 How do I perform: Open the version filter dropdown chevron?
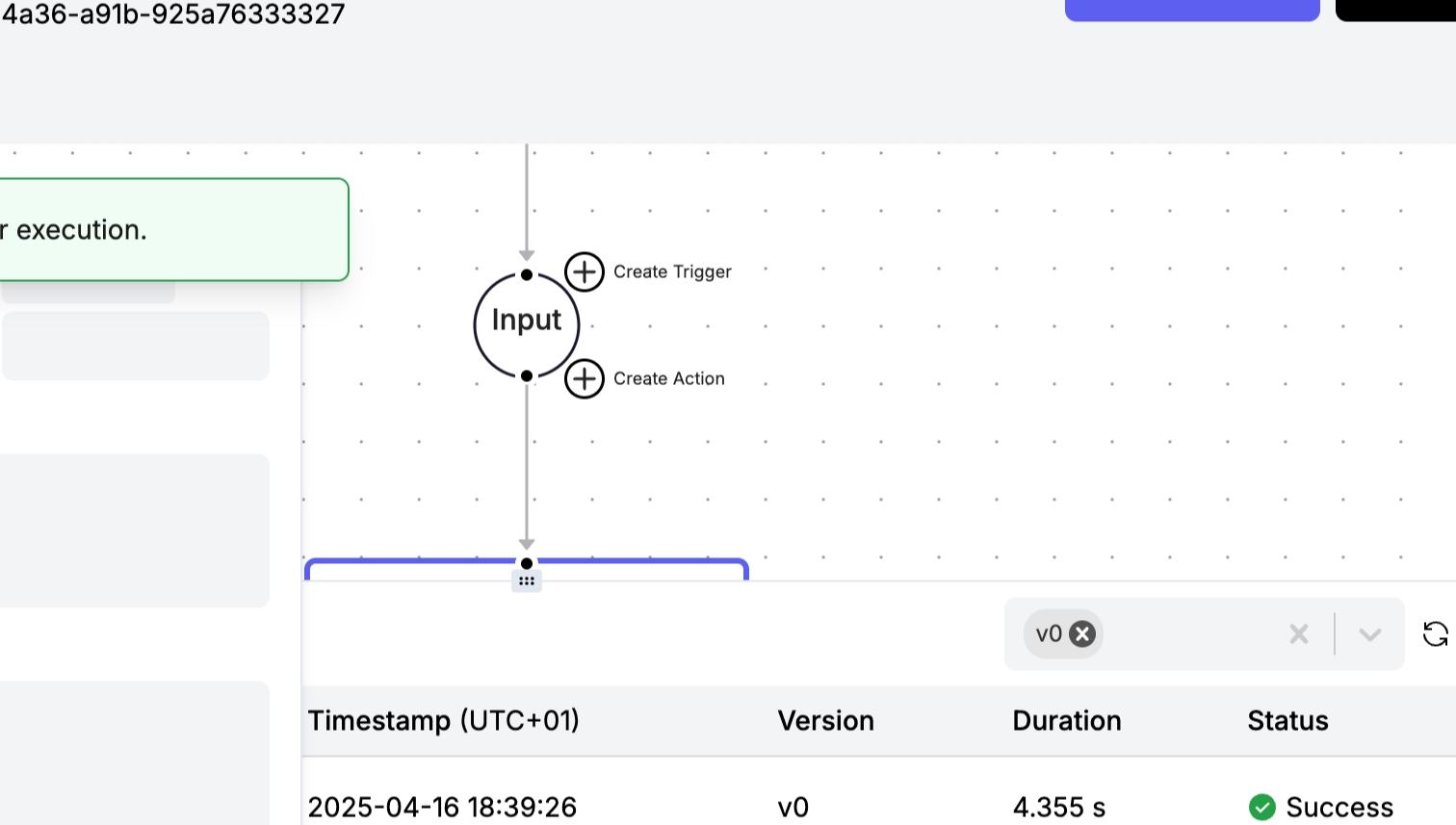[1370, 633]
